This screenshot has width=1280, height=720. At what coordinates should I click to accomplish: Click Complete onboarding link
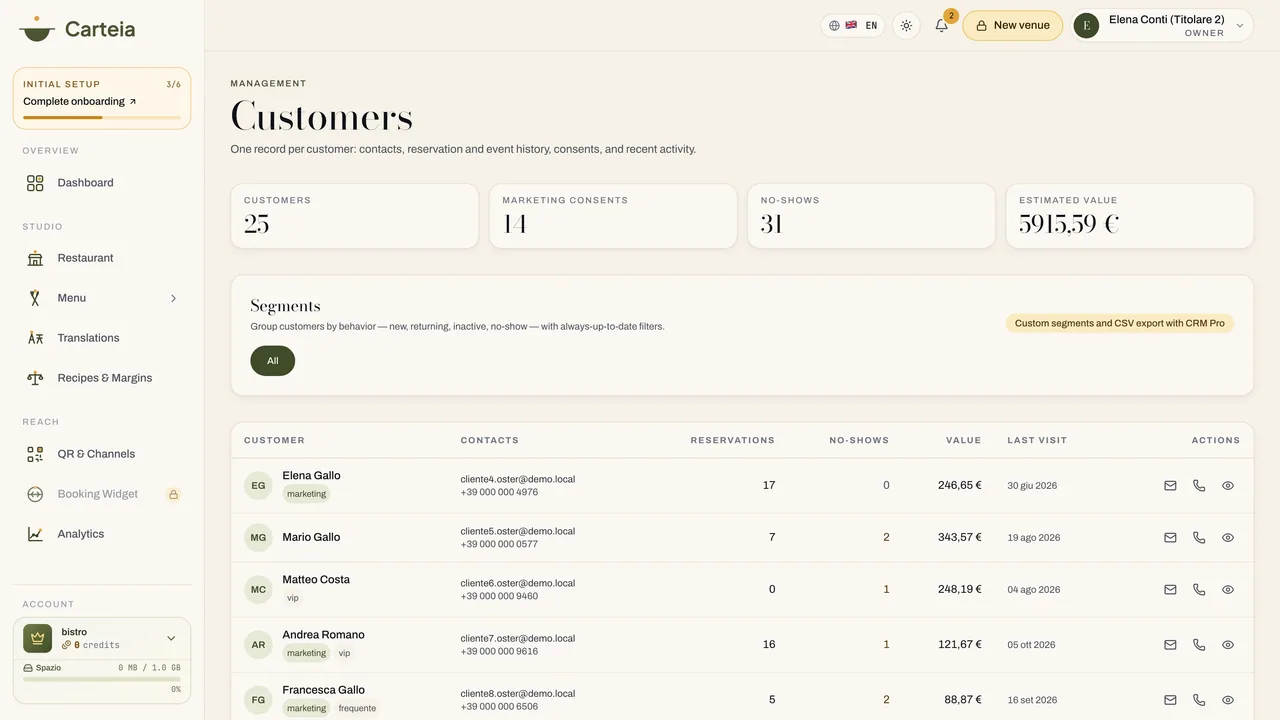pos(80,102)
